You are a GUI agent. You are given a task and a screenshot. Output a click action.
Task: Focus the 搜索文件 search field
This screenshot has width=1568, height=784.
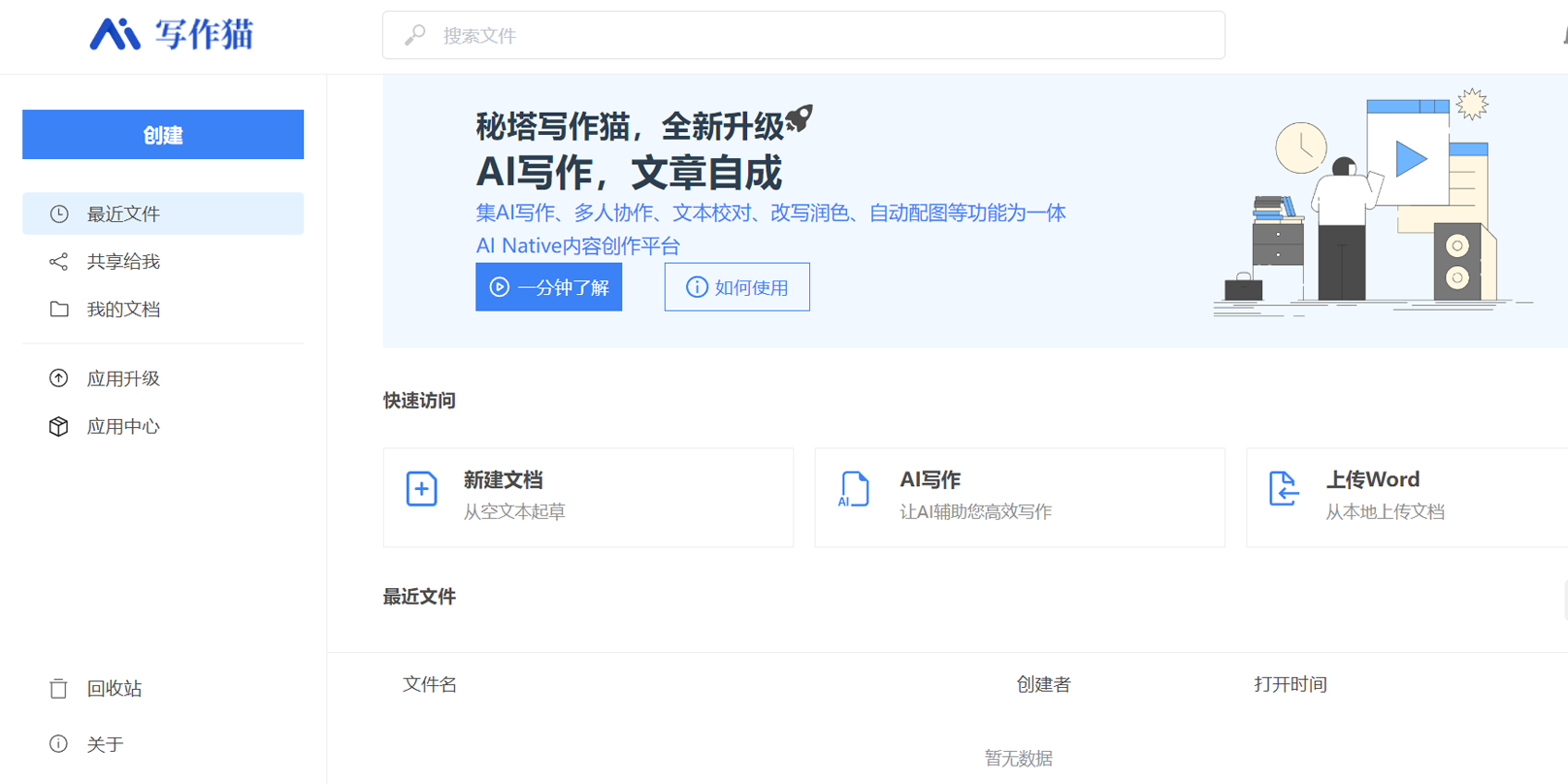point(803,35)
